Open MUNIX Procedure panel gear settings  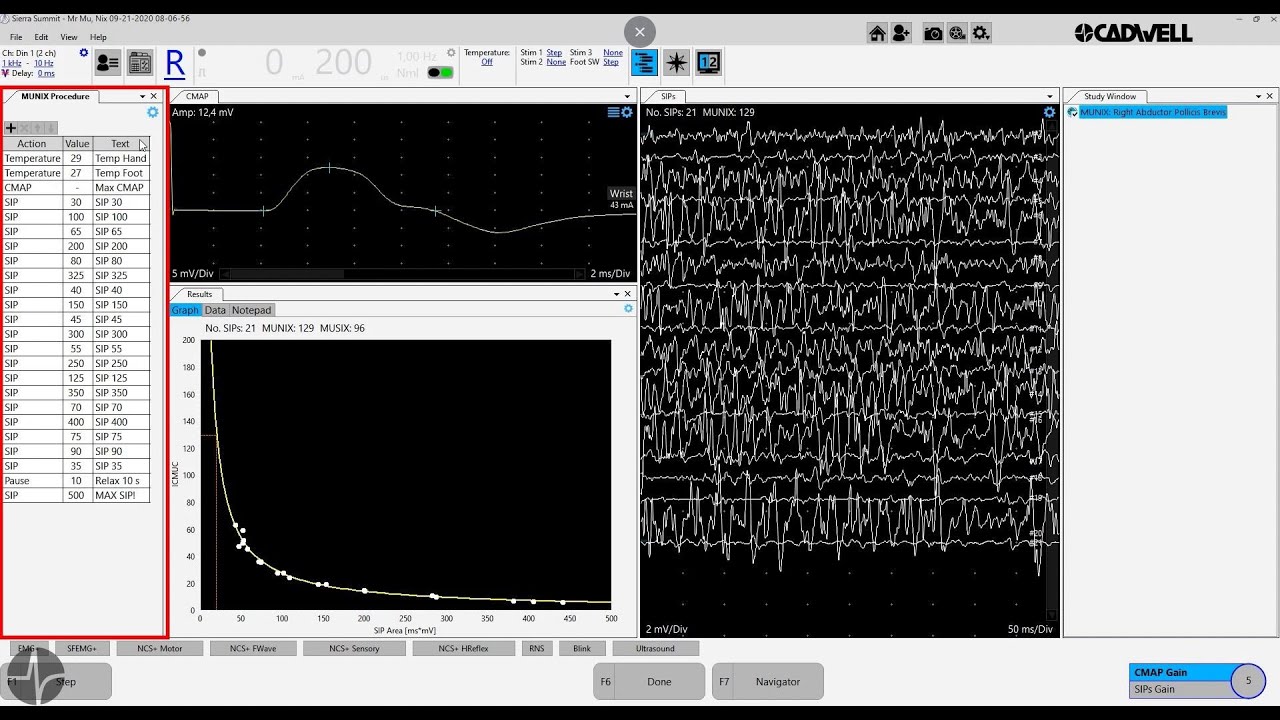[153, 112]
